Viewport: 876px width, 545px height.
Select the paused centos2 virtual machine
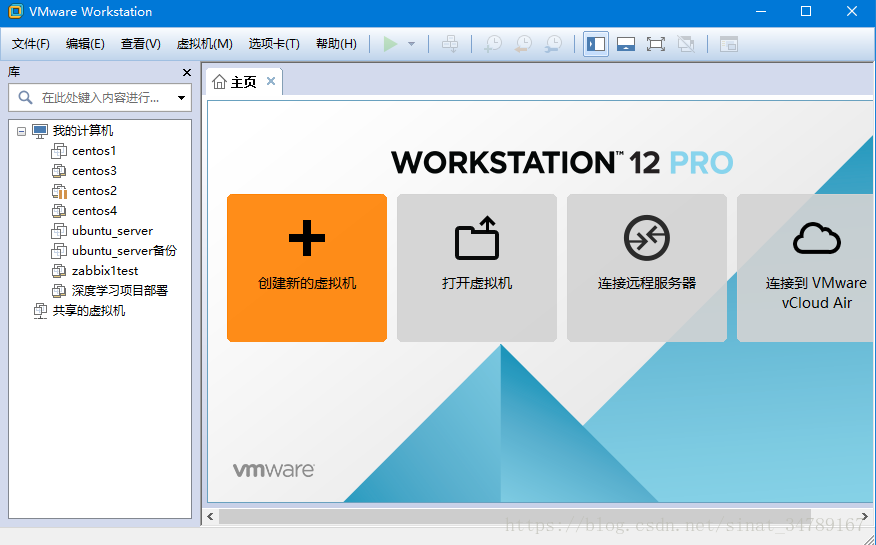[94, 191]
